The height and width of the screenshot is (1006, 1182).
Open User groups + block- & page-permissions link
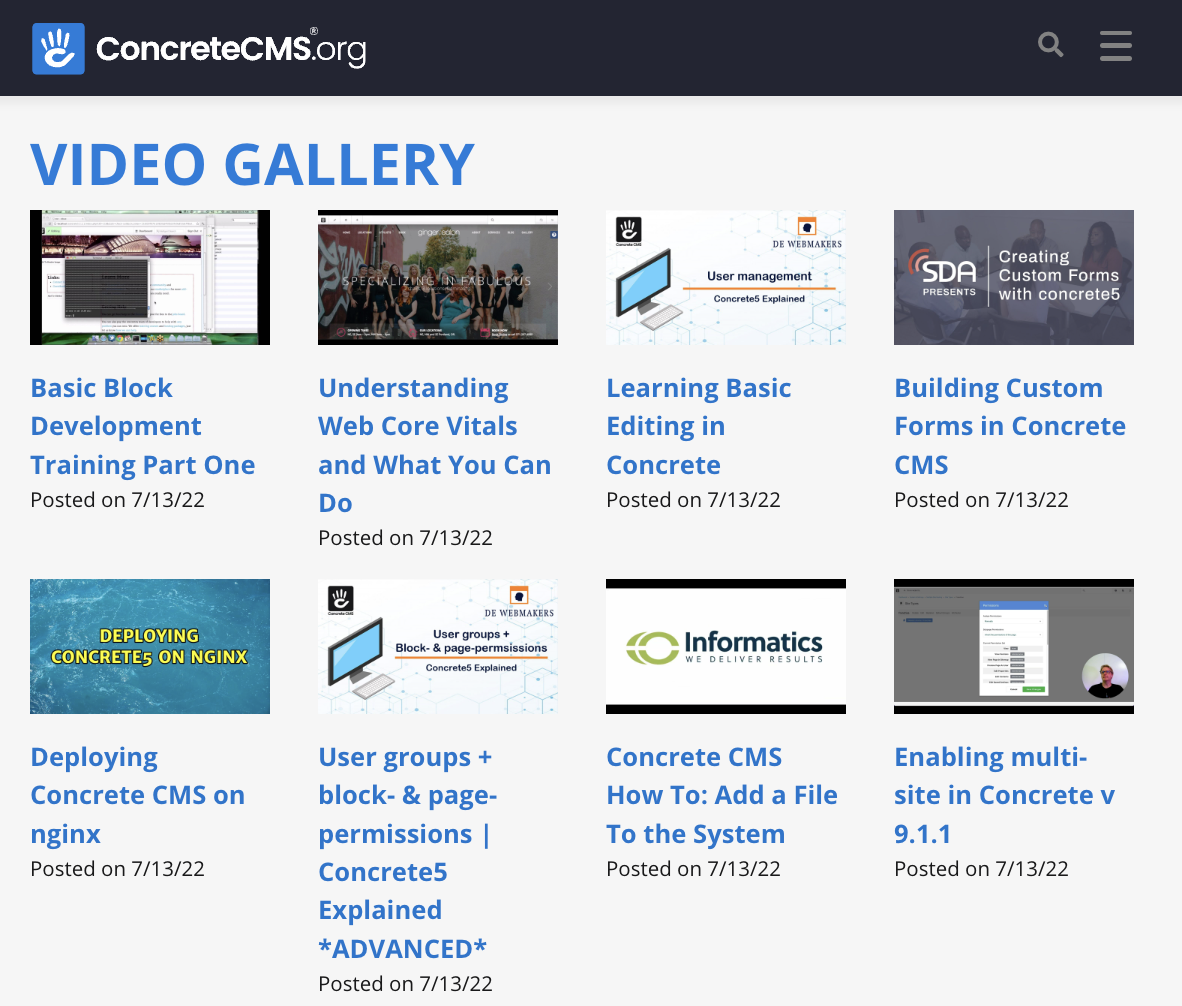point(407,852)
